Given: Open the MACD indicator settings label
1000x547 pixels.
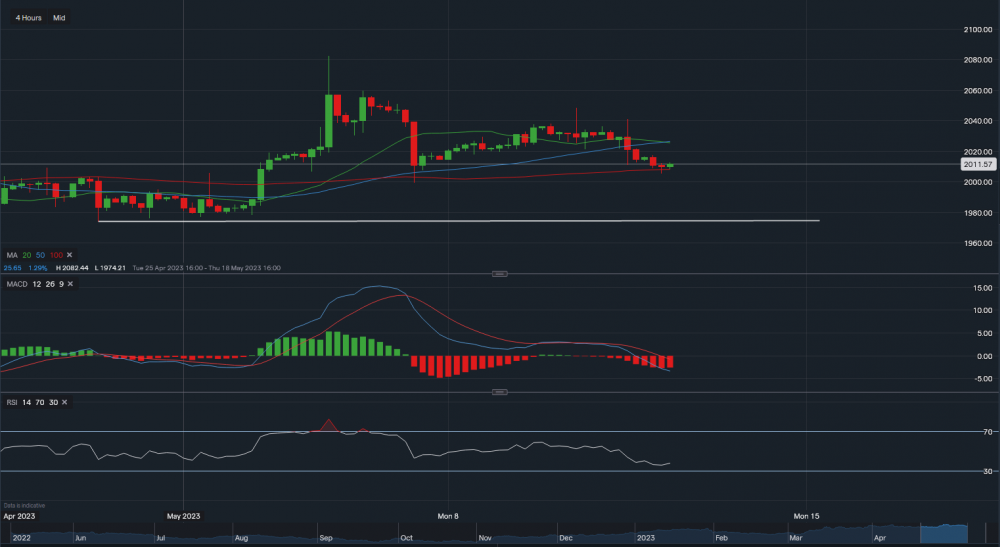Looking at the screenshot, I should [16, 285].
